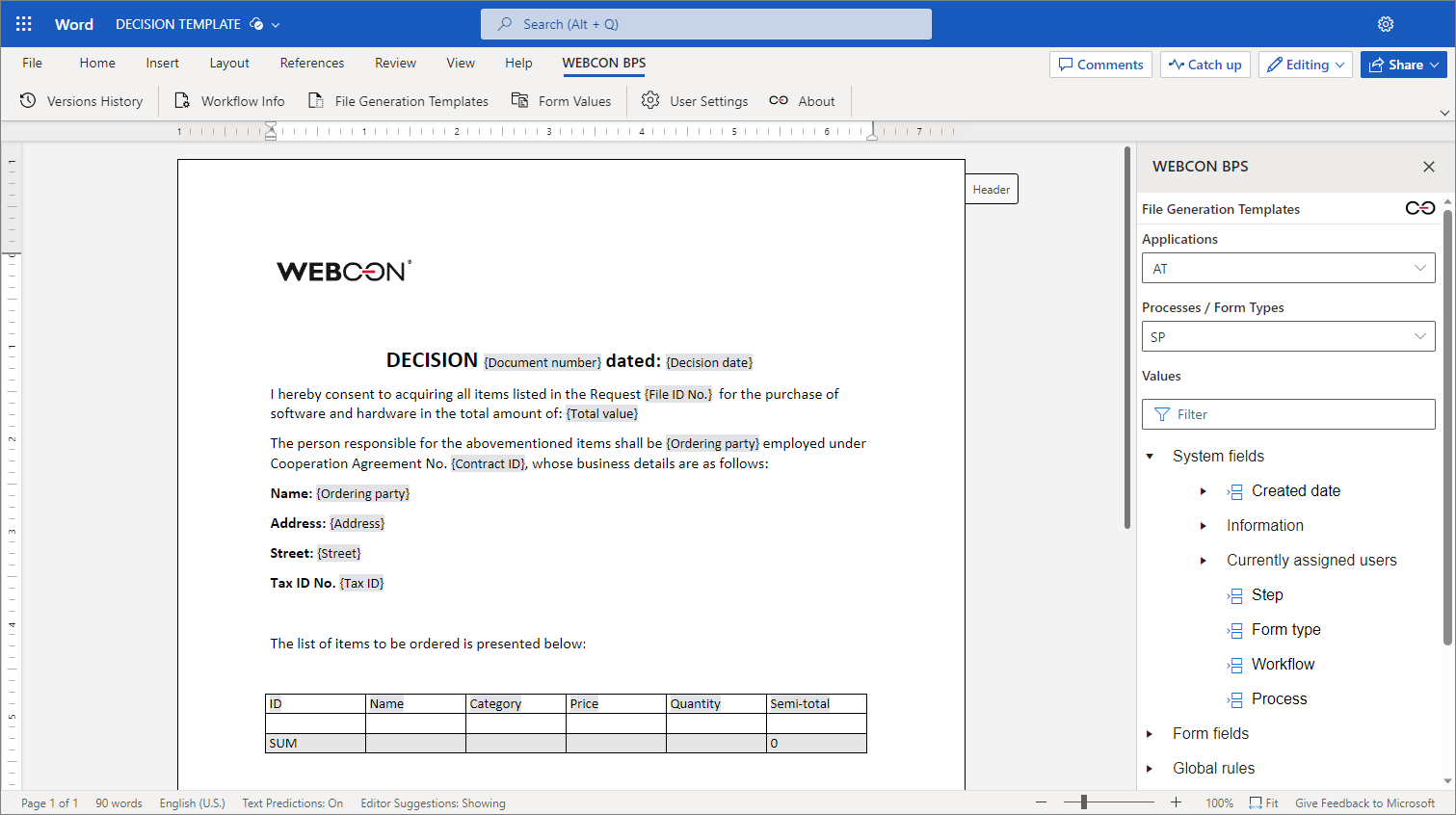Click the Values Filter input field
This screenshot has width=1456, height=815.
pyautogui.click(x=1288, y=414)
